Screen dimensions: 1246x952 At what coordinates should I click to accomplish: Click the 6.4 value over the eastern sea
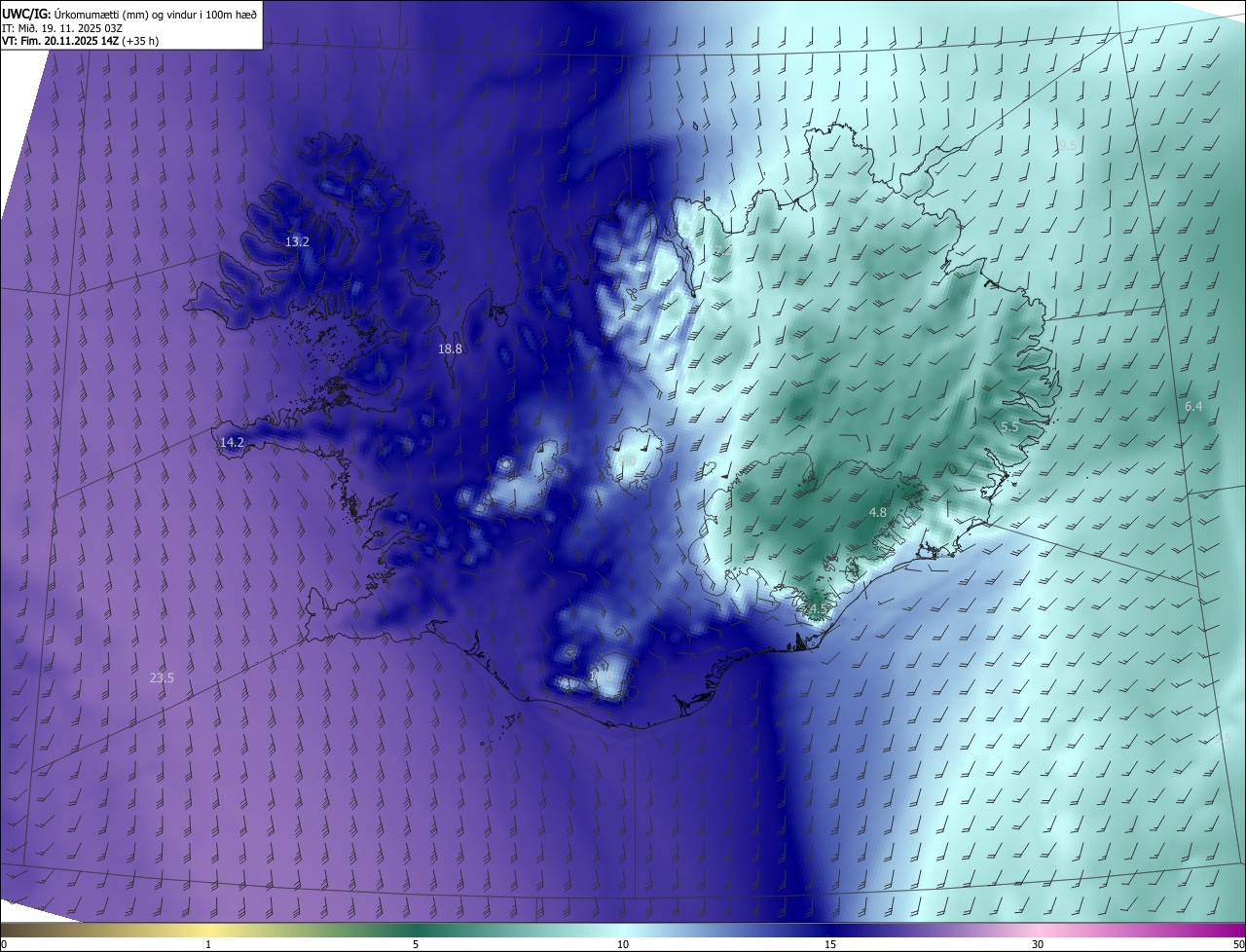click(x=1193, y=406)
